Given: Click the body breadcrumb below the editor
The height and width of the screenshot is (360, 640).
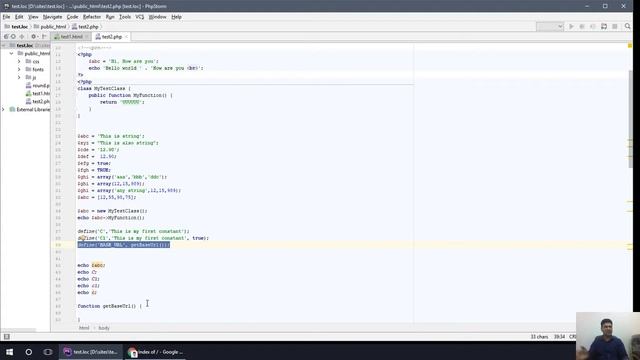Looking at the screenshot, I should pos(104,328).
